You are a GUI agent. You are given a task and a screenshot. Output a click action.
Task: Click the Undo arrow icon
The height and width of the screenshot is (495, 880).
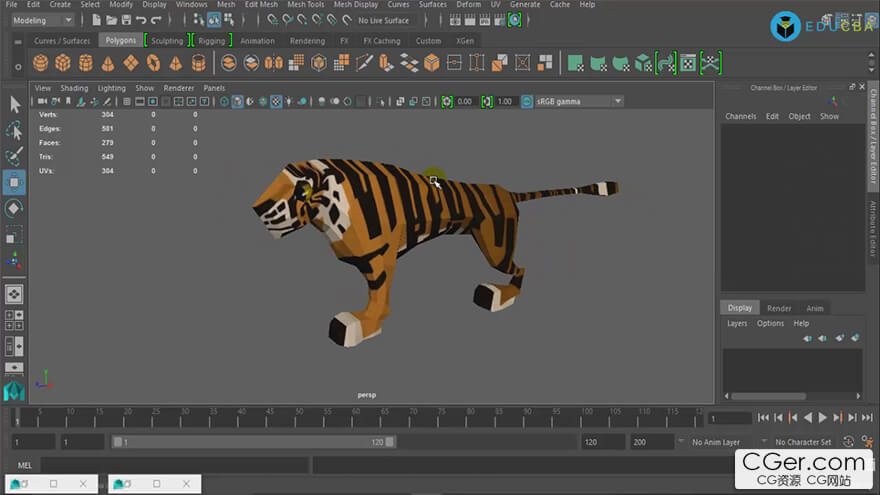(x=141, y=20)
